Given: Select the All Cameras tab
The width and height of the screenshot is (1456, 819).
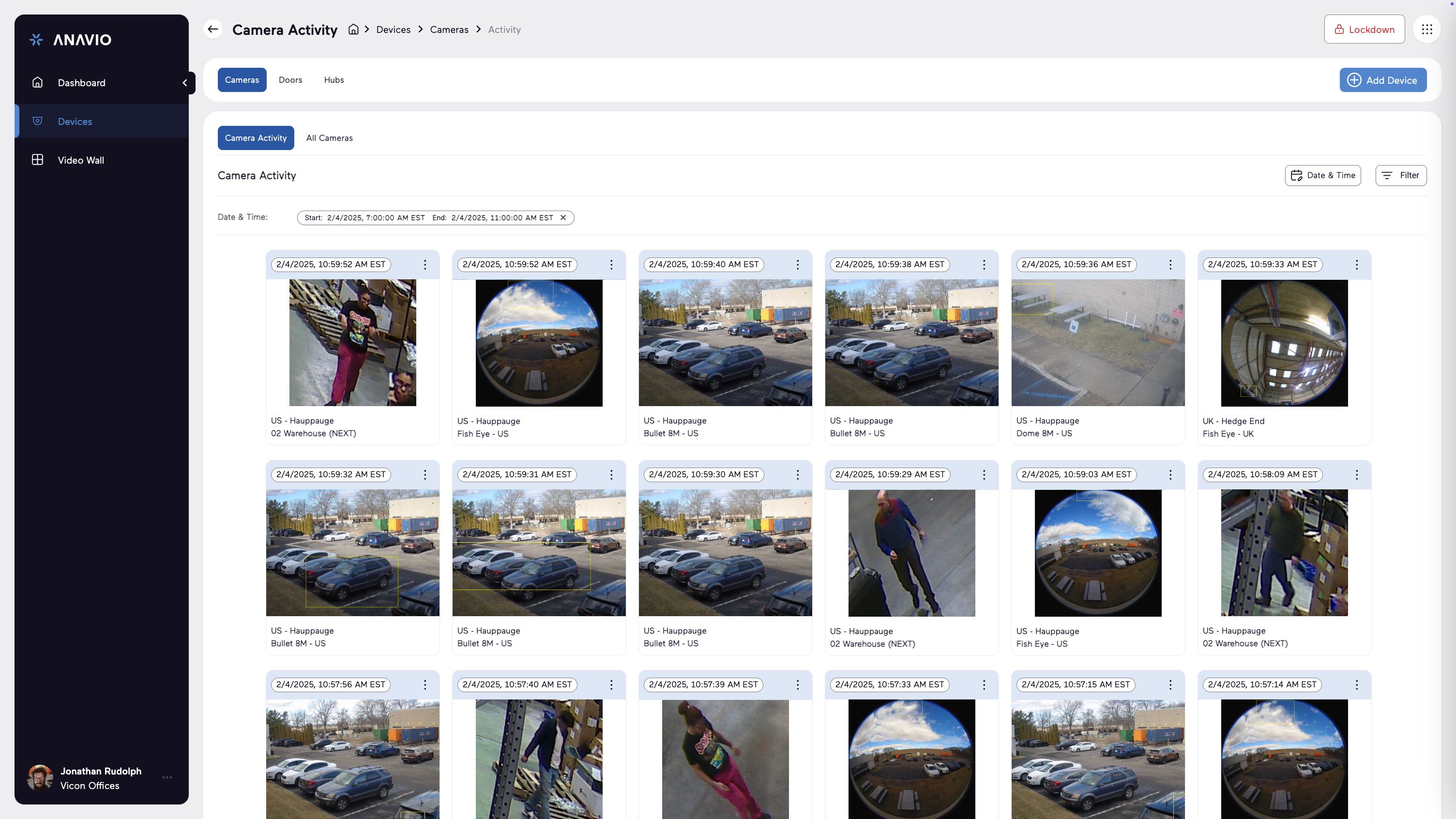Looking at the screenshot, I should tap(329, 138).
